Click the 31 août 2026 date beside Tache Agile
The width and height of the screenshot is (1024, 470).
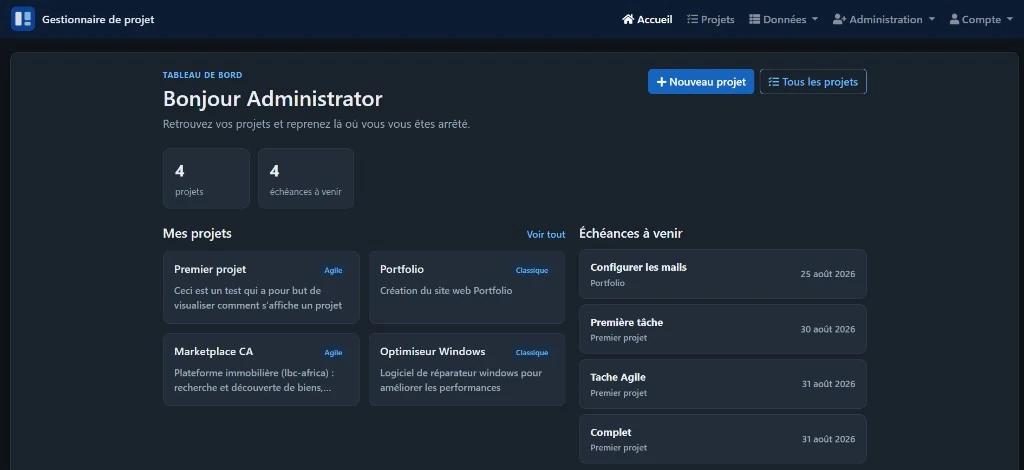[x=828, y=384]
